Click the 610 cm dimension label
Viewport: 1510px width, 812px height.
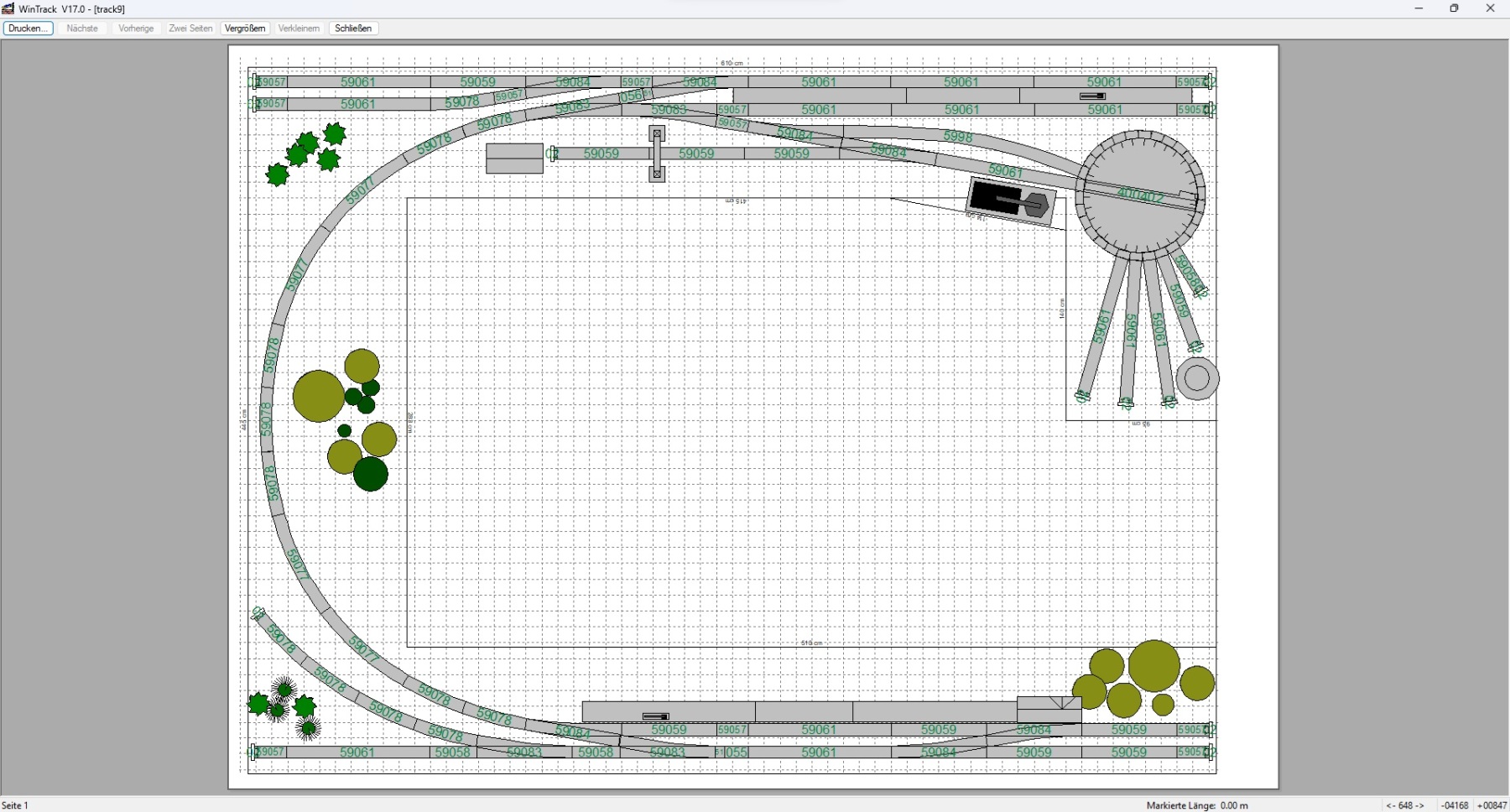point(732,63)
